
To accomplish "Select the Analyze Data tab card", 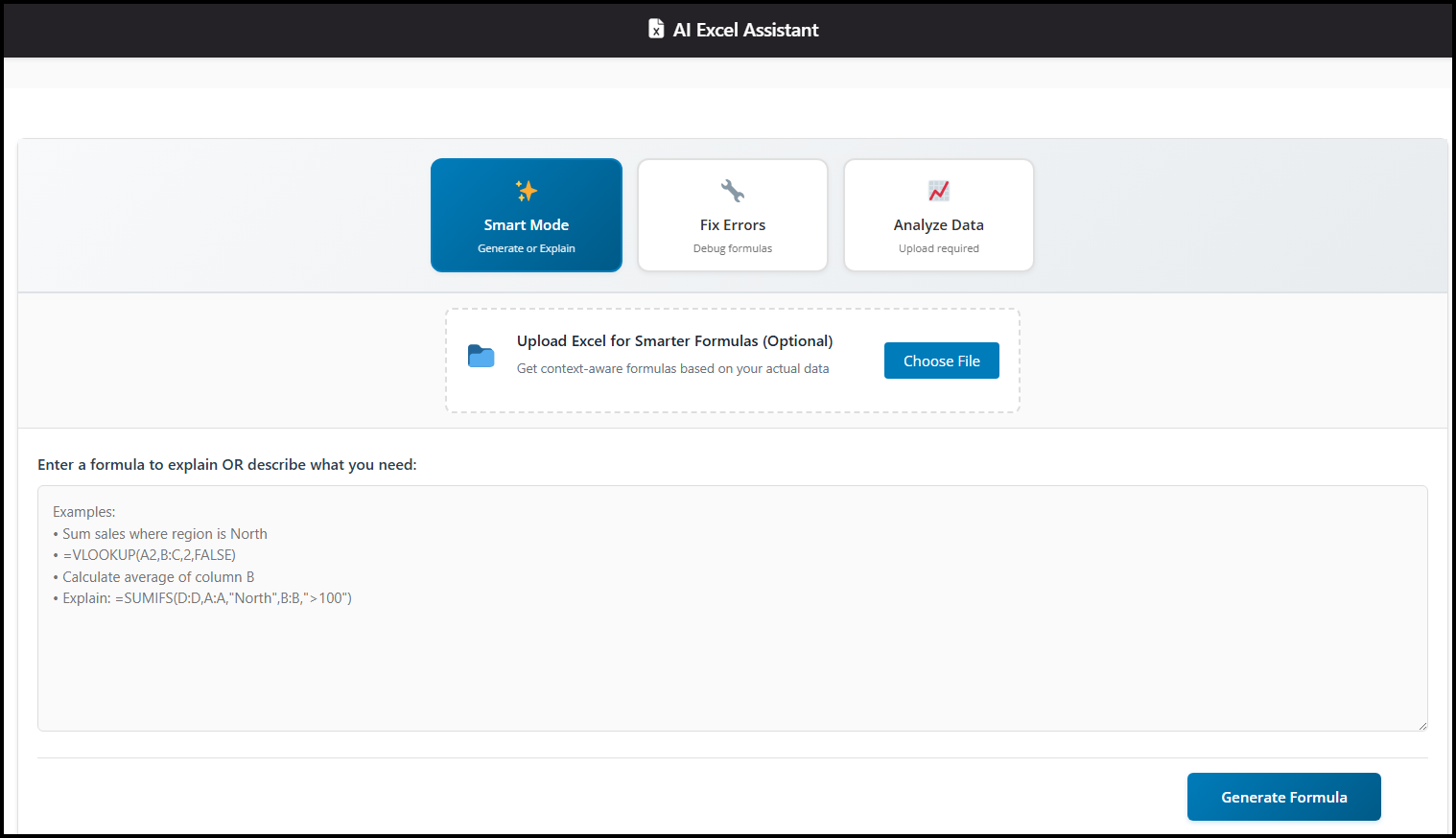I will point(938,215).
